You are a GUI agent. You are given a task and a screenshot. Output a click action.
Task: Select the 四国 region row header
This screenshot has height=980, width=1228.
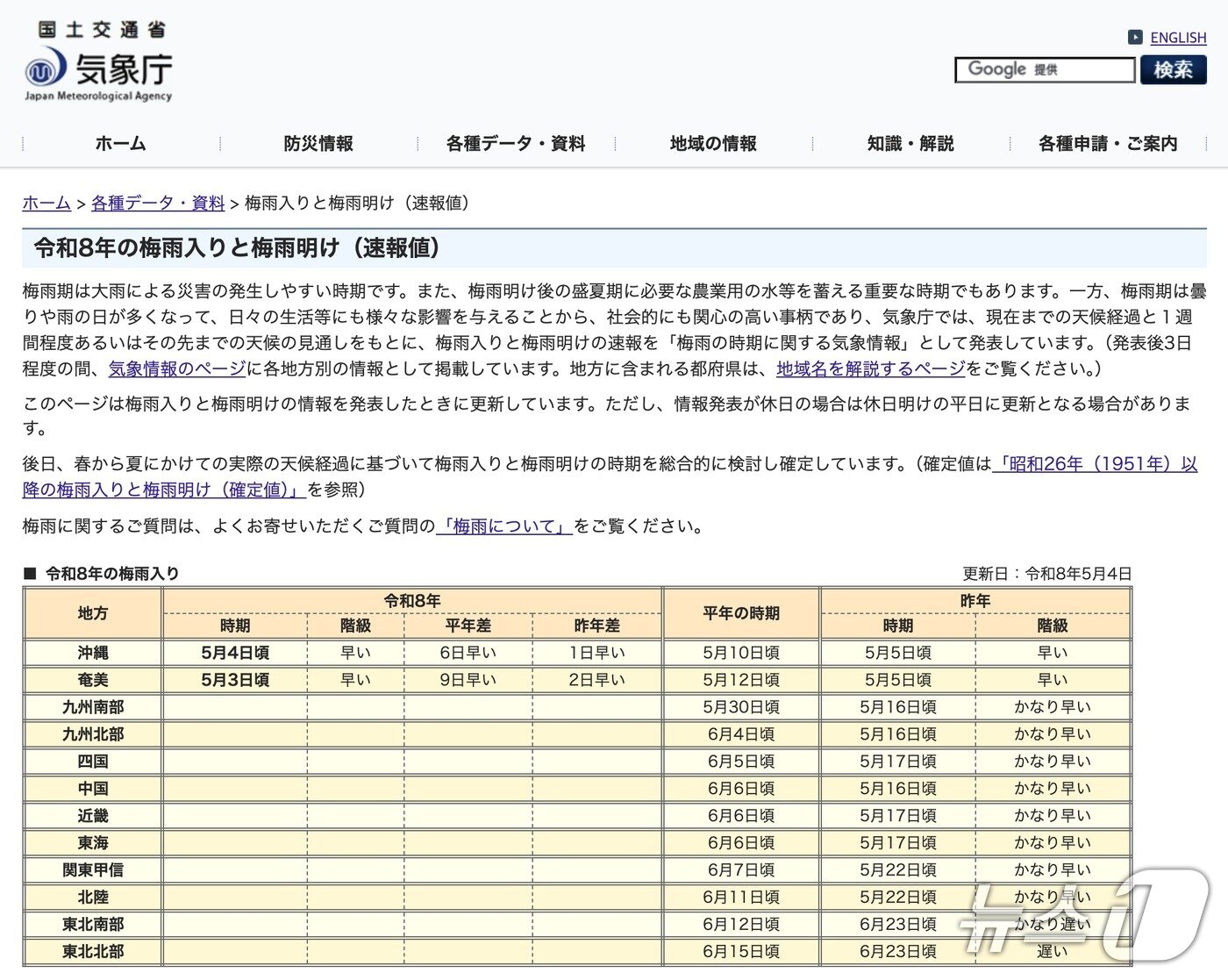pos(93,762)
